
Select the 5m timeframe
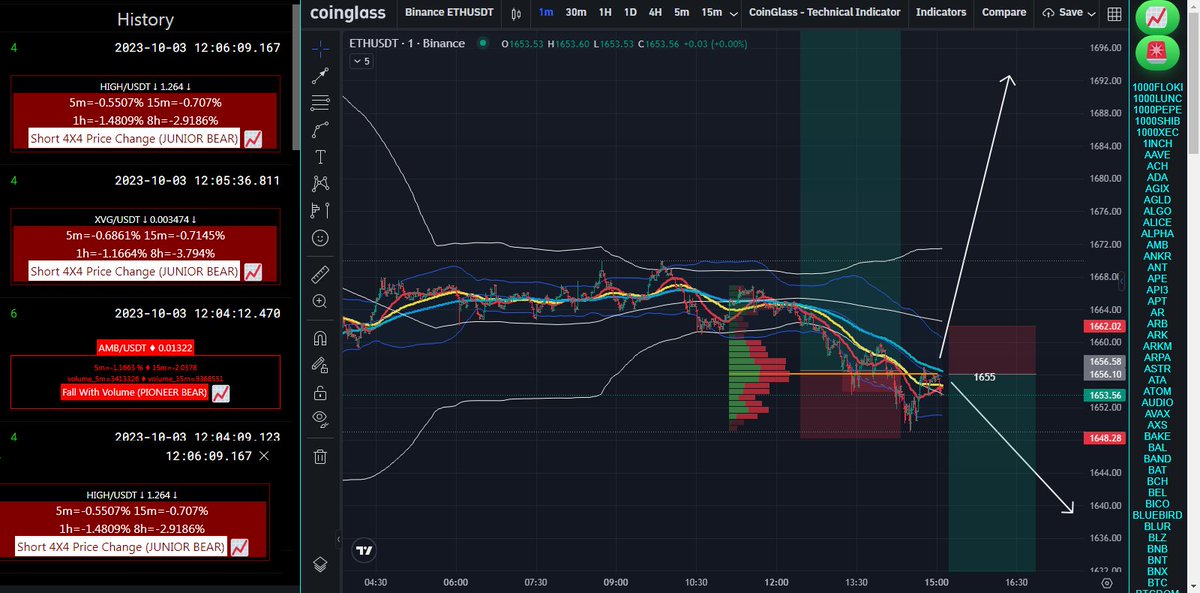click(681, 12)
